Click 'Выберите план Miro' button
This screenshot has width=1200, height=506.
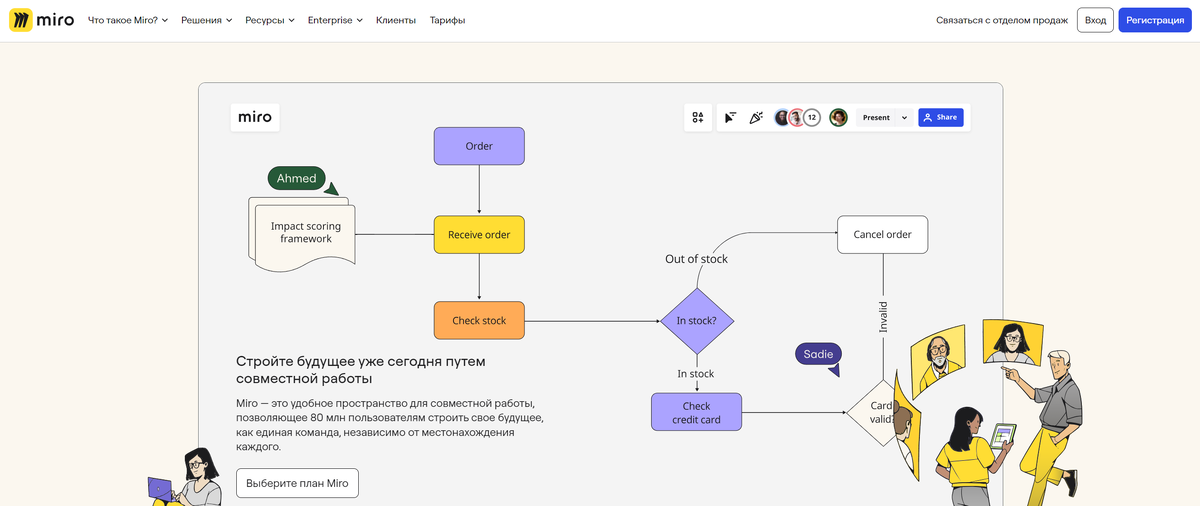click(x=297, y=483)
